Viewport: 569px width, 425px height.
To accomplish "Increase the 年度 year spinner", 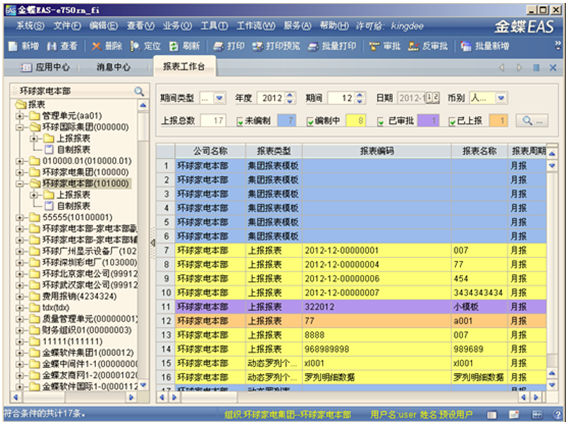I will (x=290, y=95).
